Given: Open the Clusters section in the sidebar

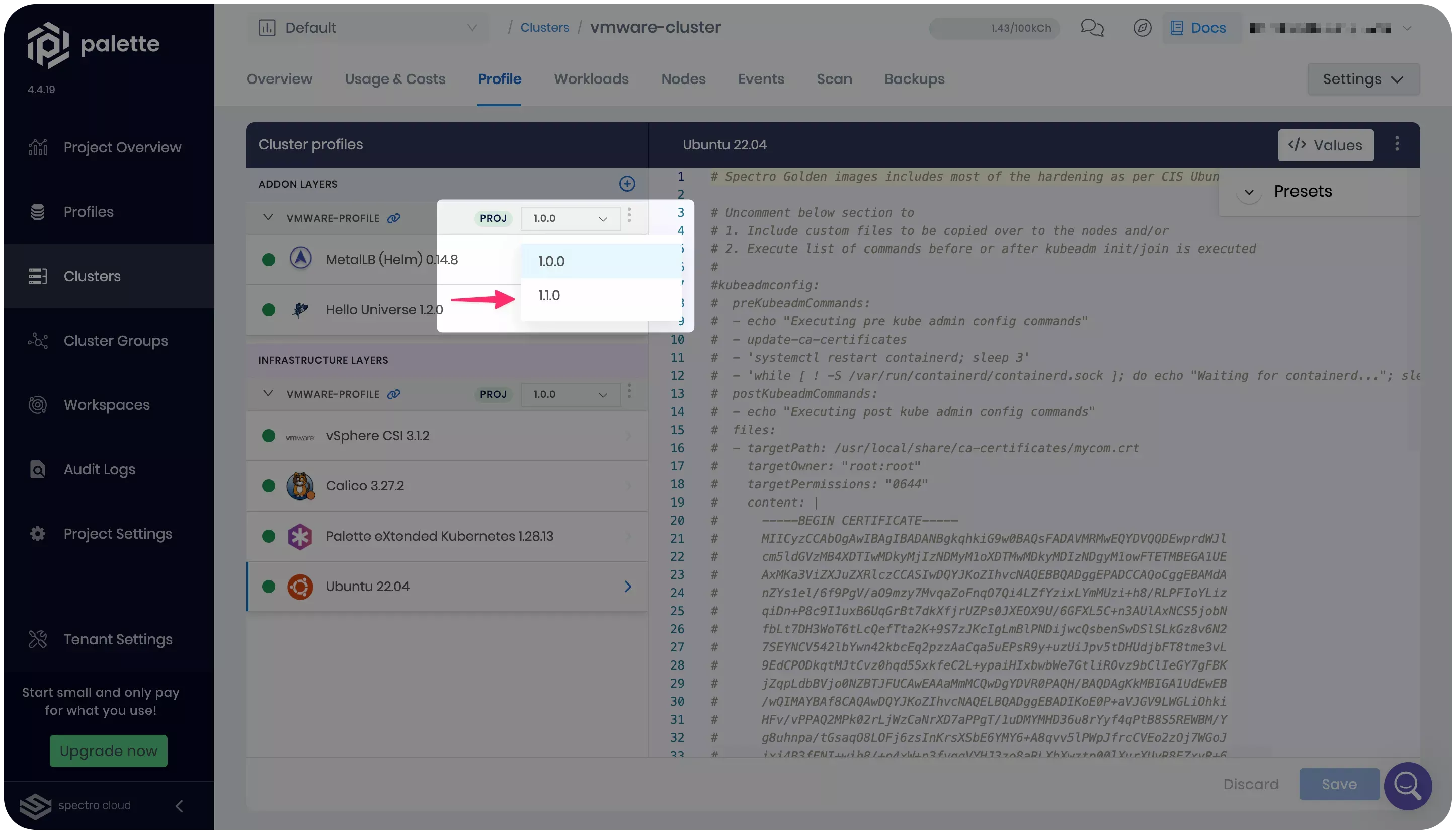Looking at the screenshot, I should (92, 276).
